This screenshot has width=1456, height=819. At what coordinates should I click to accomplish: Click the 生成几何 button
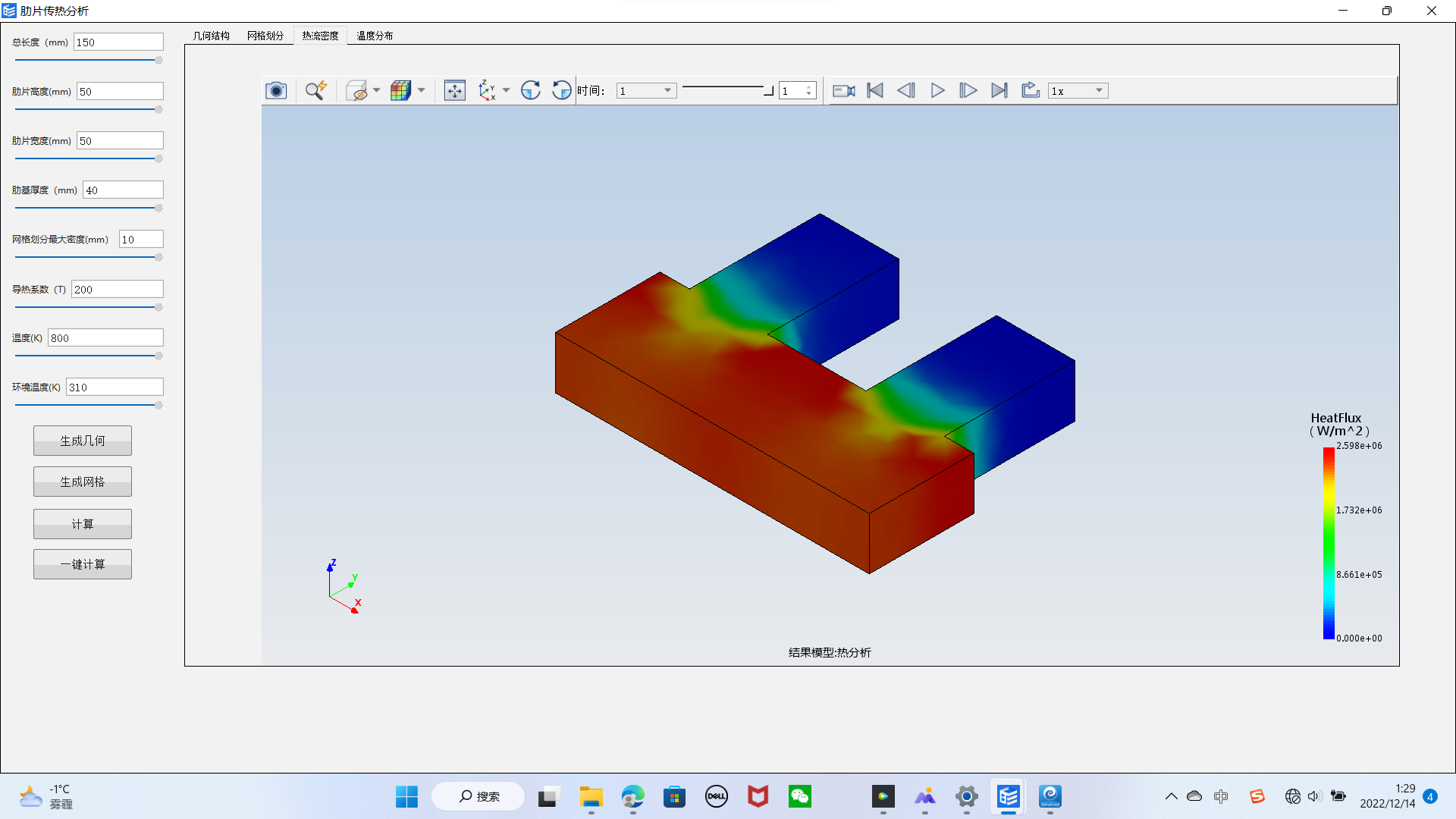tap(83, 441)
